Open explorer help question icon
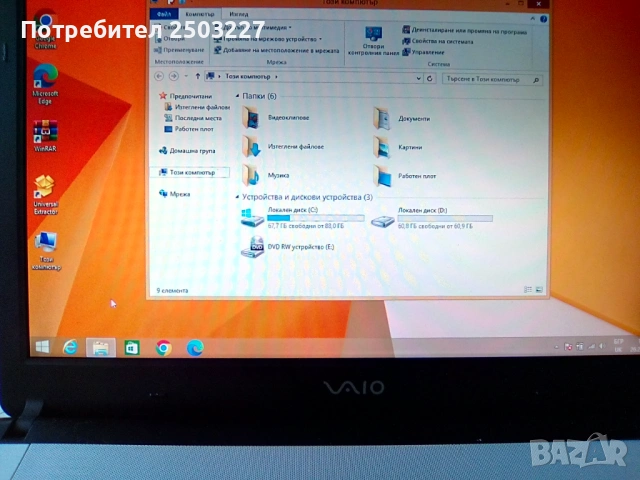Viewport: 640px width, 480px height. pyautogui.click(x=543, y=19)
